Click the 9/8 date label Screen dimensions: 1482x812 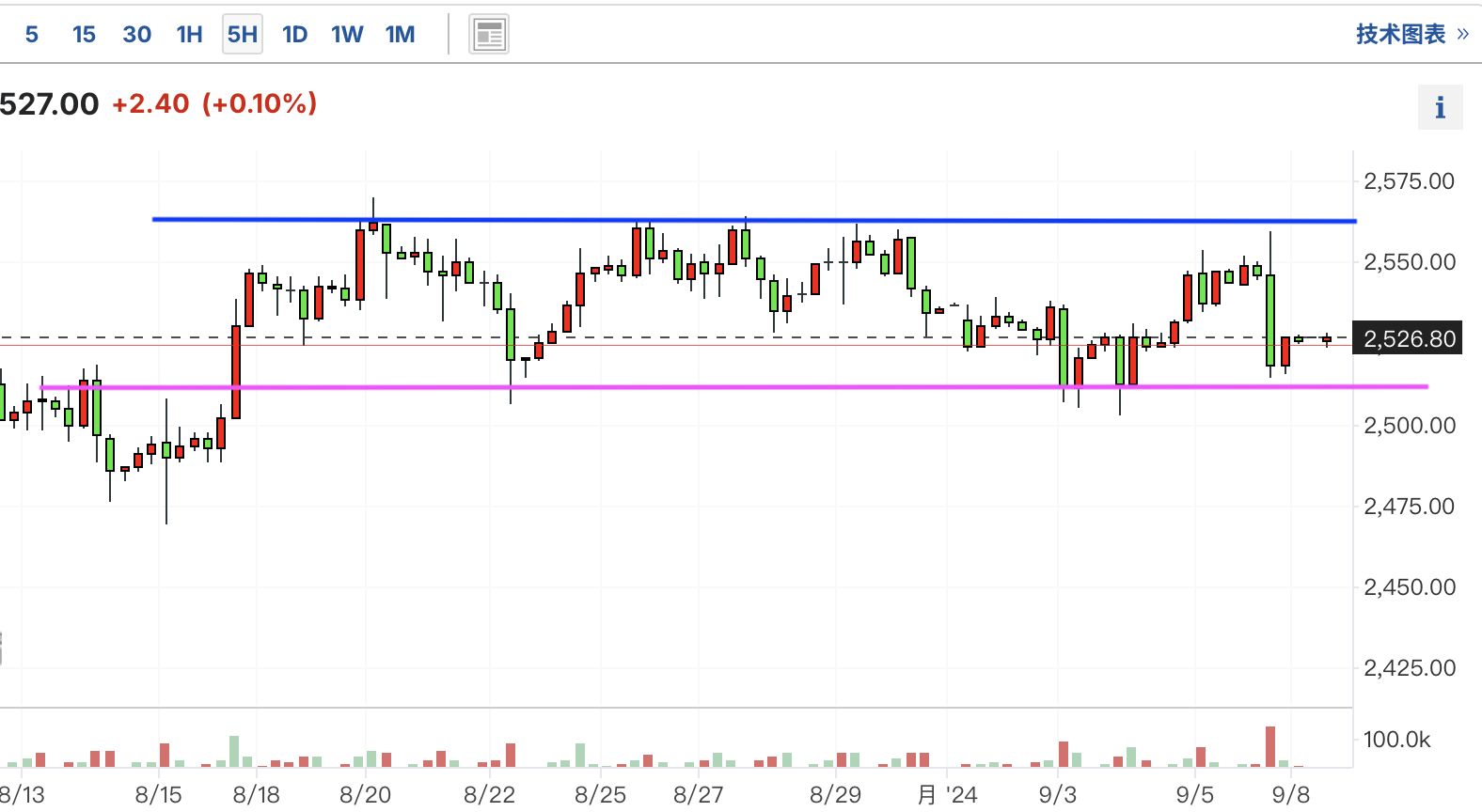(x=1290, y=795)
